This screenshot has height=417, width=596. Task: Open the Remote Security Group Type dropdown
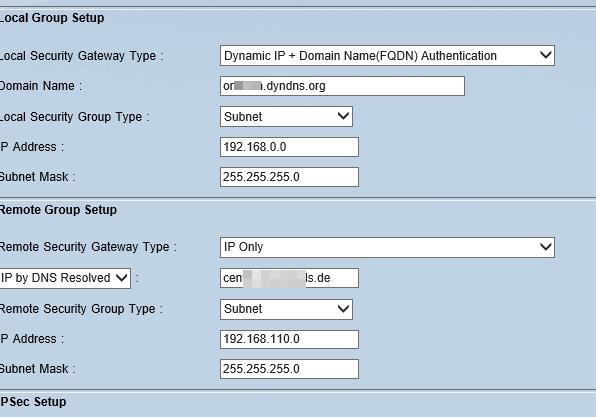(286, 309)
